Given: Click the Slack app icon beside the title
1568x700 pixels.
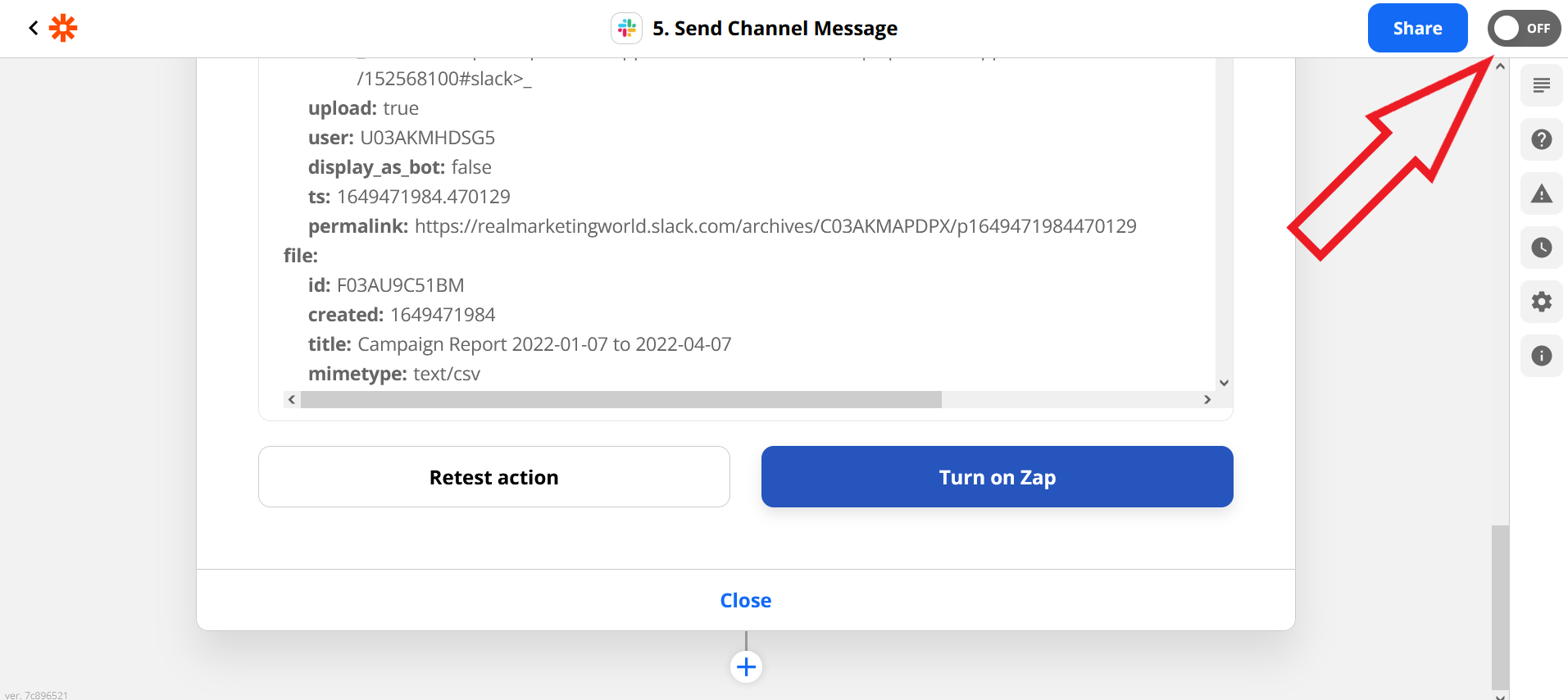Looking at the screenshot, I should point(627,29).
